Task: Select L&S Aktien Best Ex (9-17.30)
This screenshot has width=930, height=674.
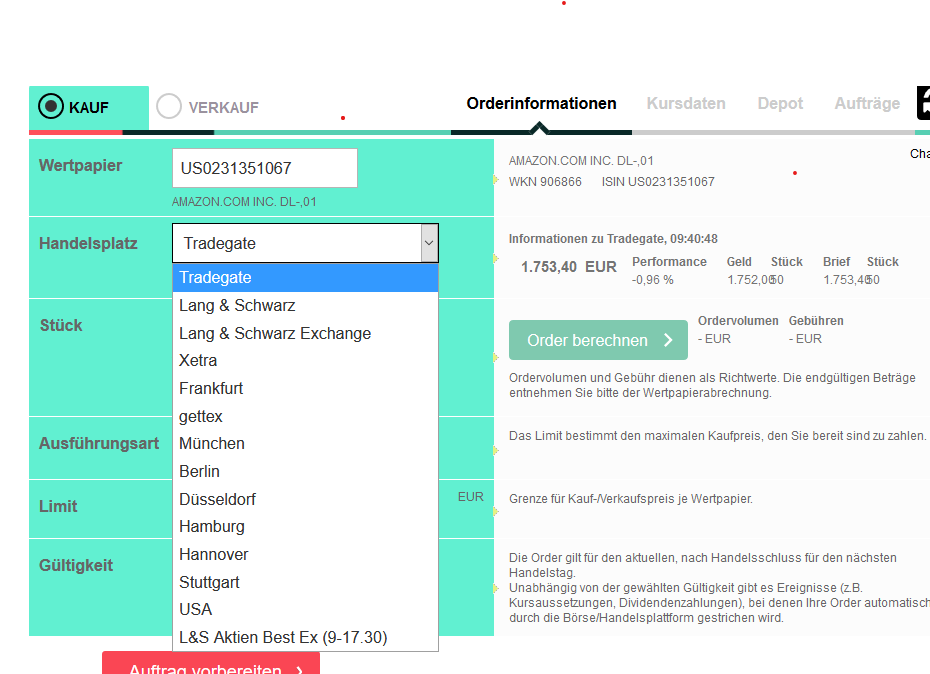Action: point(305,638)
